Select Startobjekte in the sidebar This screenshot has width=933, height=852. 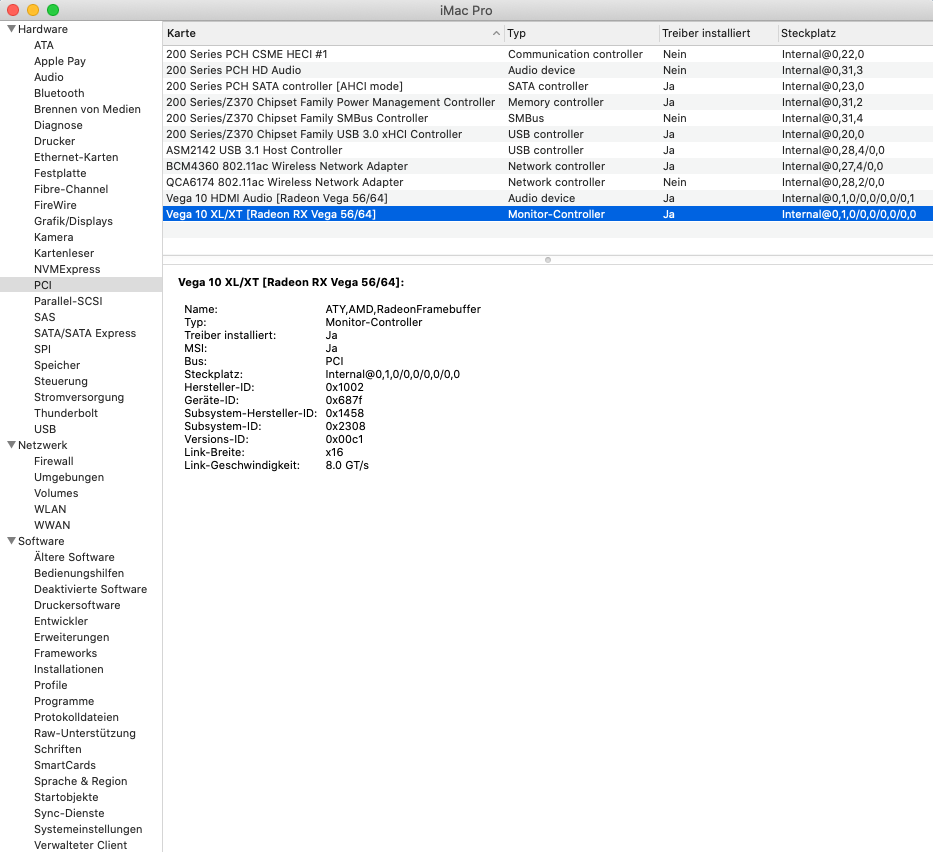[66, 797]
